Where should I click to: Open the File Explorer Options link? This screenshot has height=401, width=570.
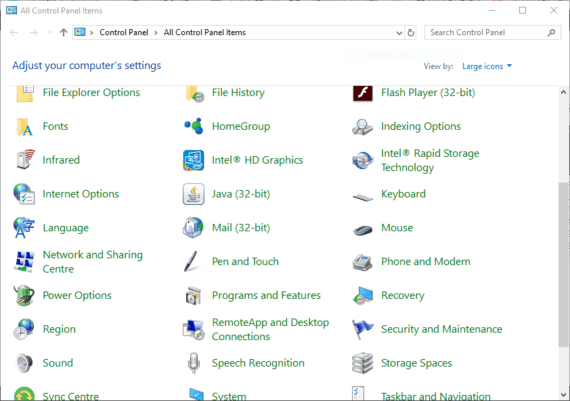click(91, 92)
